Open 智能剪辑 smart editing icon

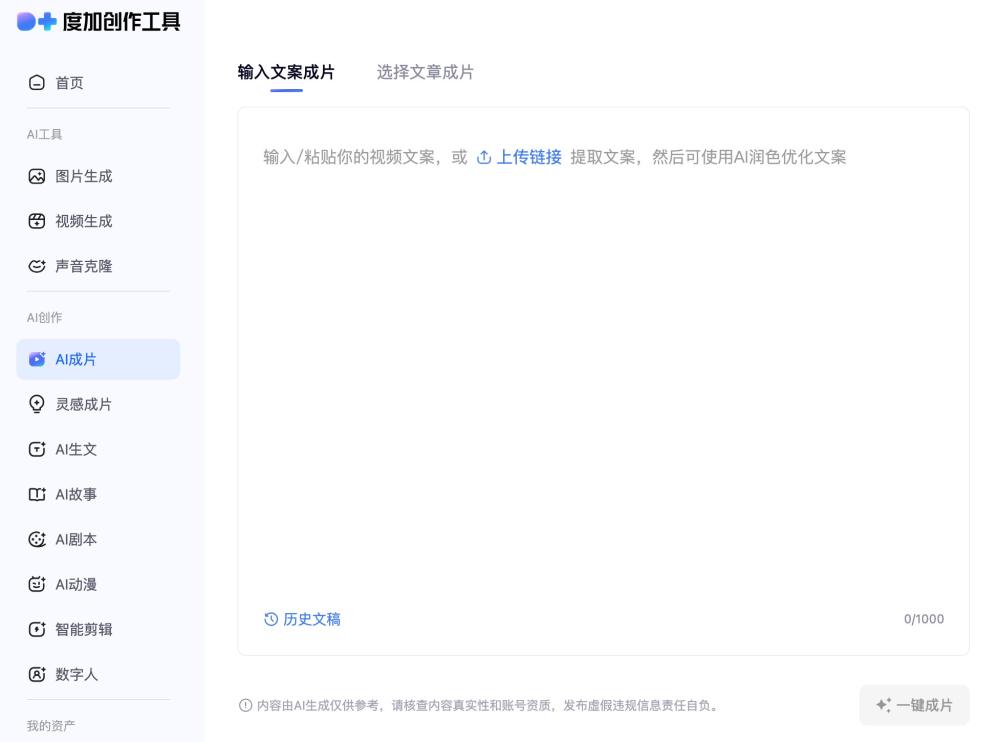coord(37,629)
